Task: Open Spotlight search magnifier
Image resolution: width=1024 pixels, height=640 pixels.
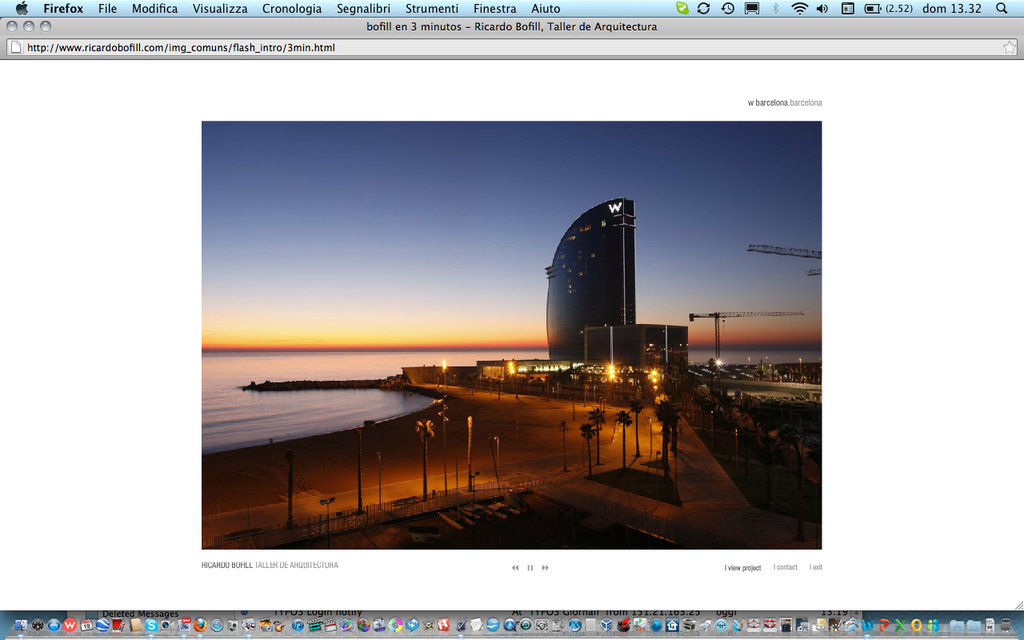Action: 1002,9
